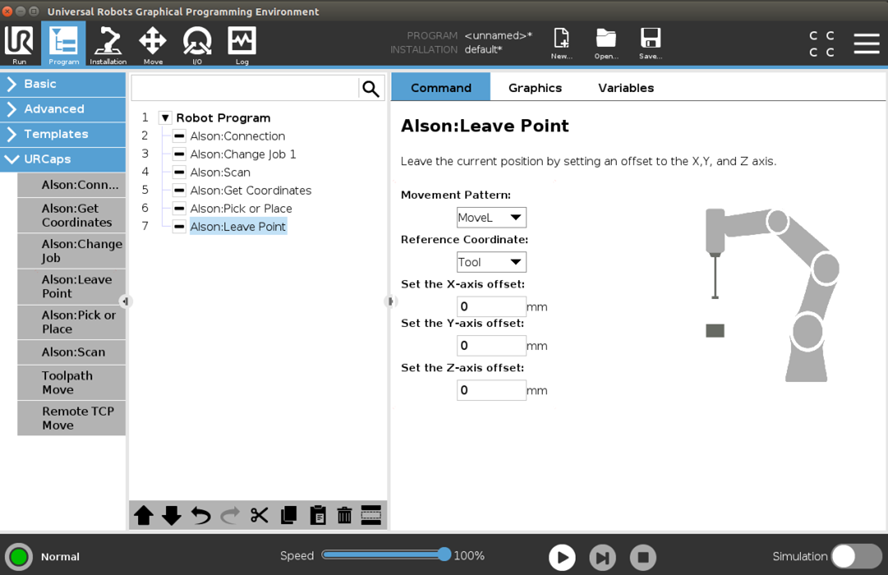Screen dimensions: 888x575
Task: Collapse the URCaps section
Action: pyautogui.click(x=63, y=159)
